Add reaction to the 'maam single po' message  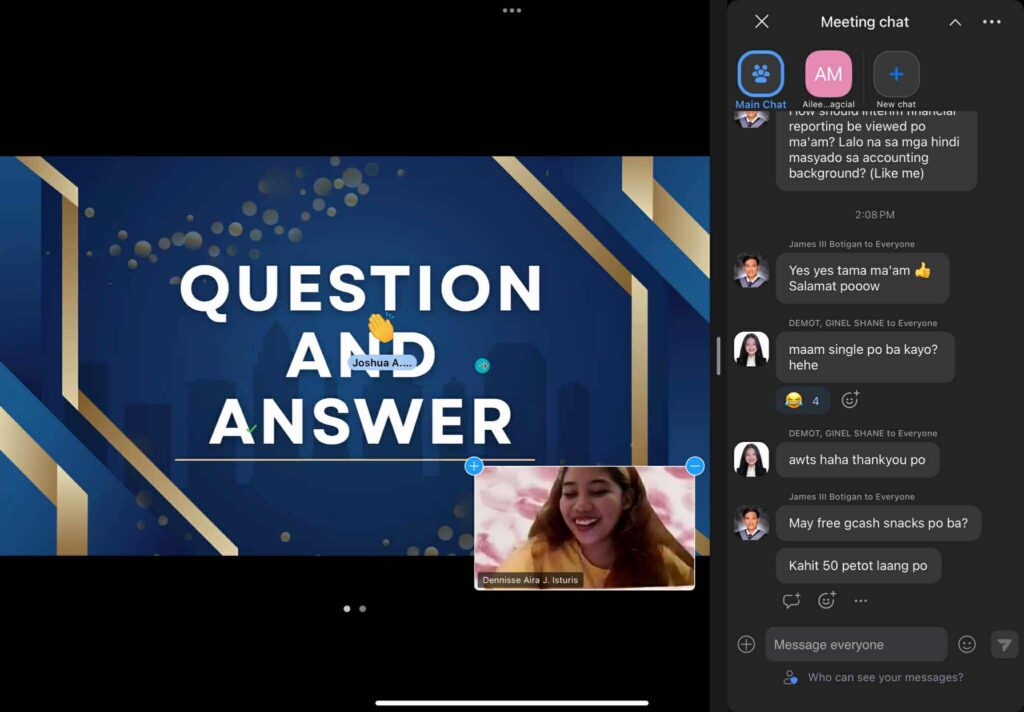click(x=850, y=400)
